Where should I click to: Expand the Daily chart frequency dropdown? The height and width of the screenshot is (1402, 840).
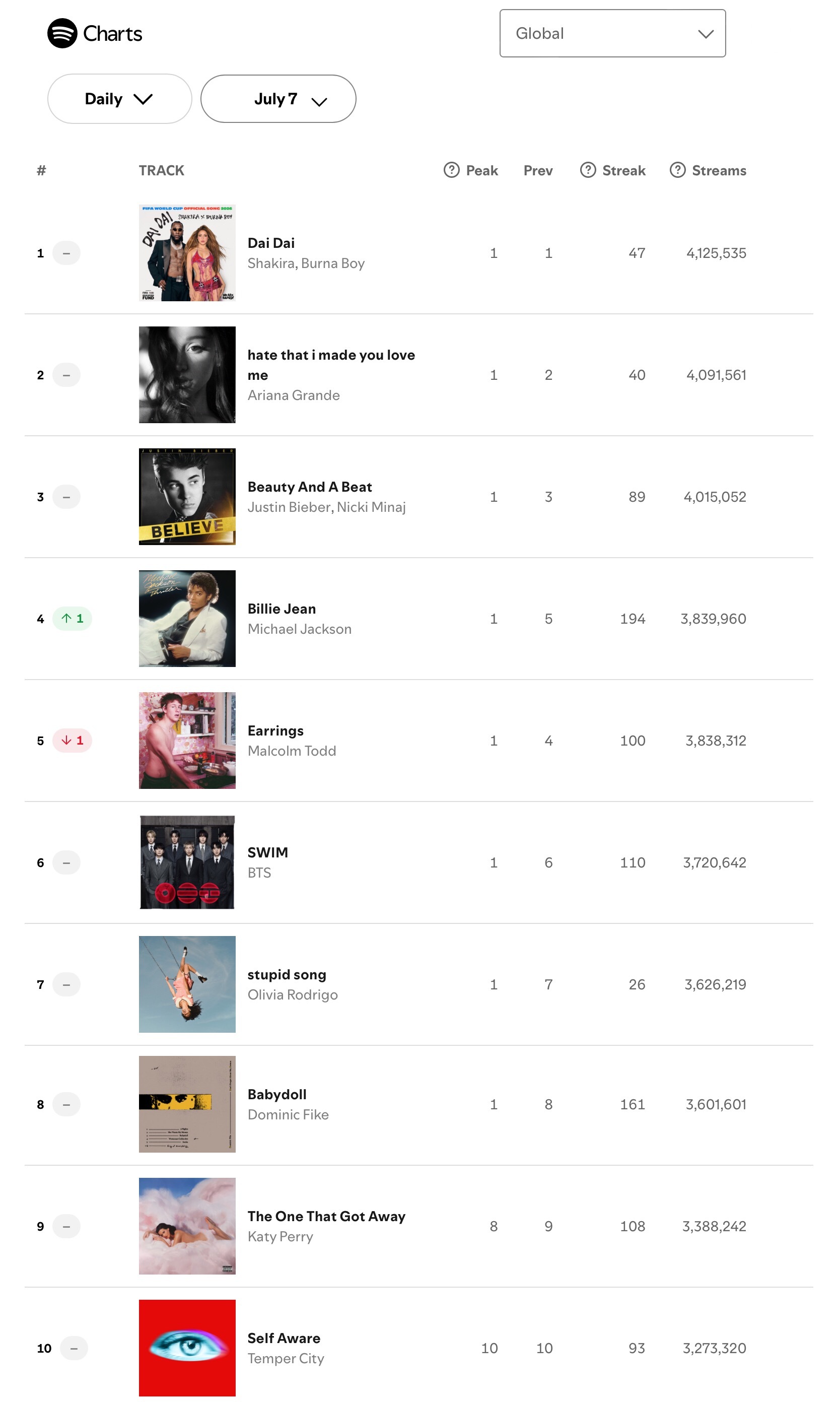(x=119, y=99)
